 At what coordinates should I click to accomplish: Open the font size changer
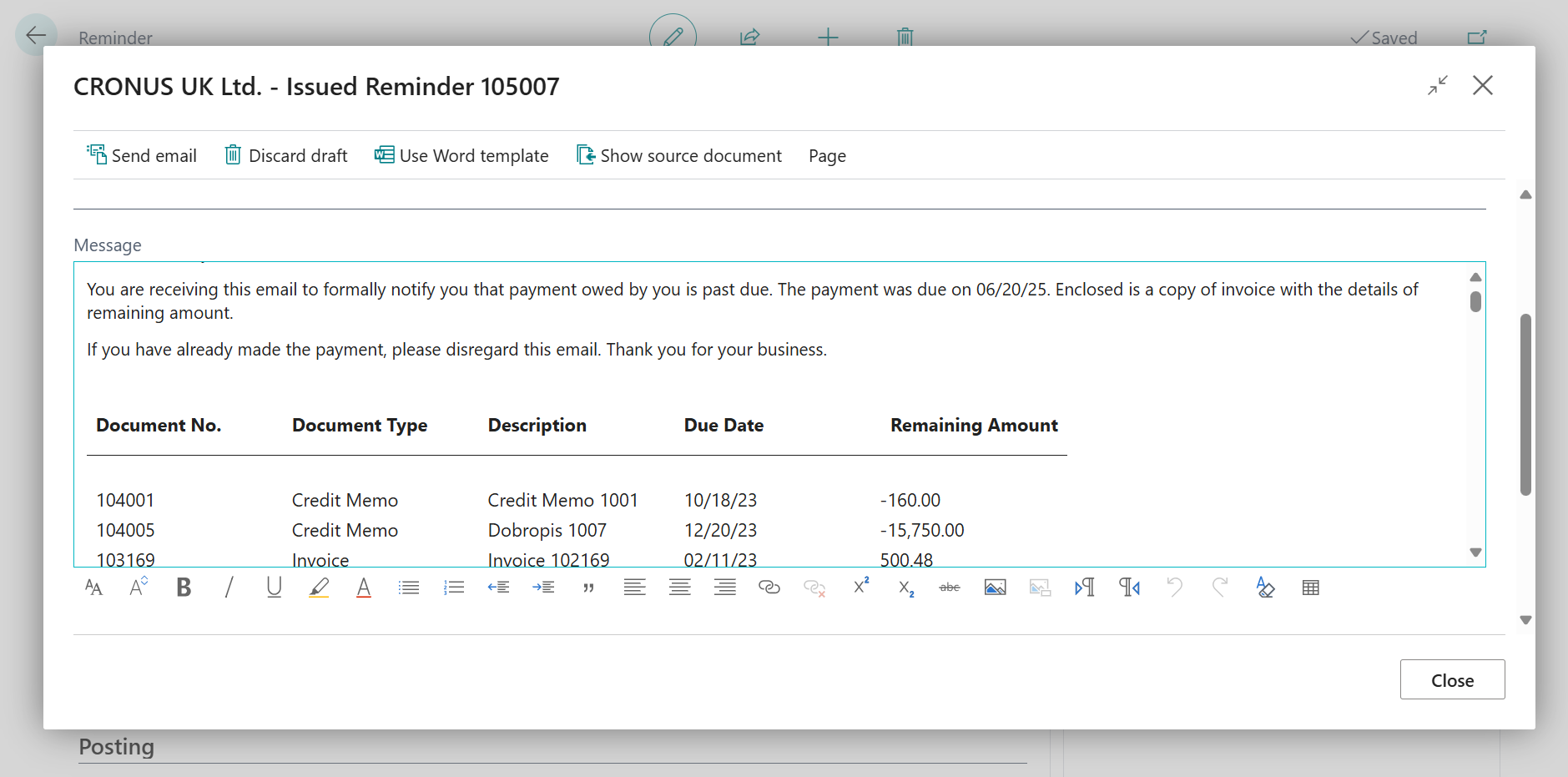[x=139, y=588]
